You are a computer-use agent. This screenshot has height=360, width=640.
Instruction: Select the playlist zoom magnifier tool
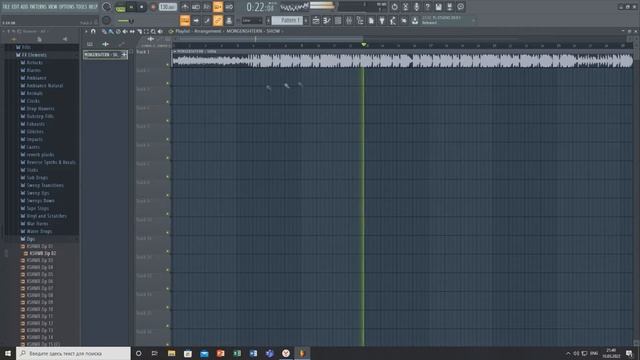(153, 31)
